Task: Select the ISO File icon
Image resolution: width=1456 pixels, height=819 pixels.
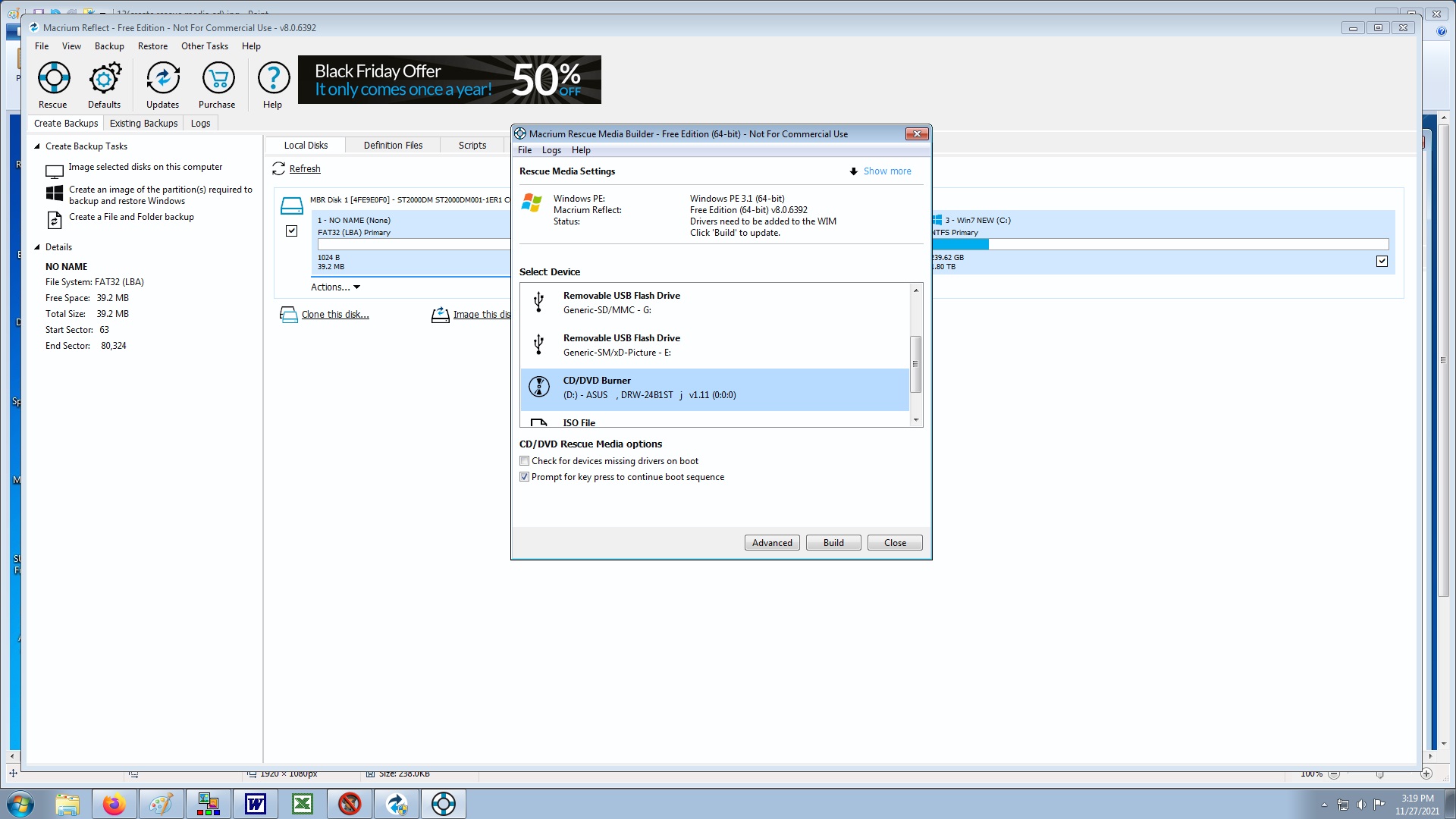Action: click(x=539, y=422)
